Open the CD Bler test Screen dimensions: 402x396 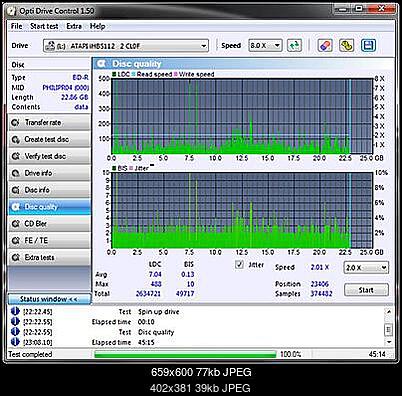pos(49,224)
